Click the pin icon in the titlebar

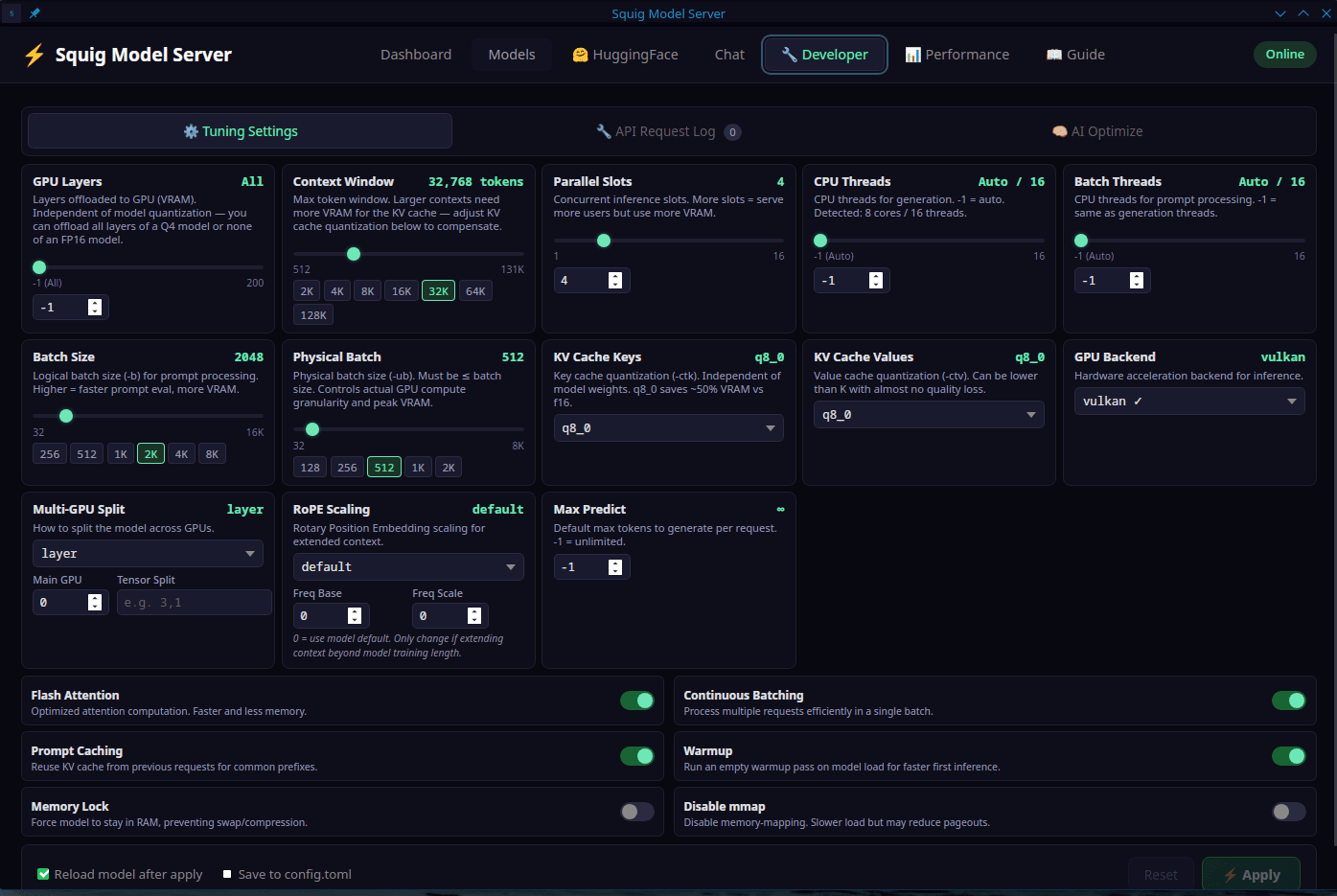[x=35, y=12]
